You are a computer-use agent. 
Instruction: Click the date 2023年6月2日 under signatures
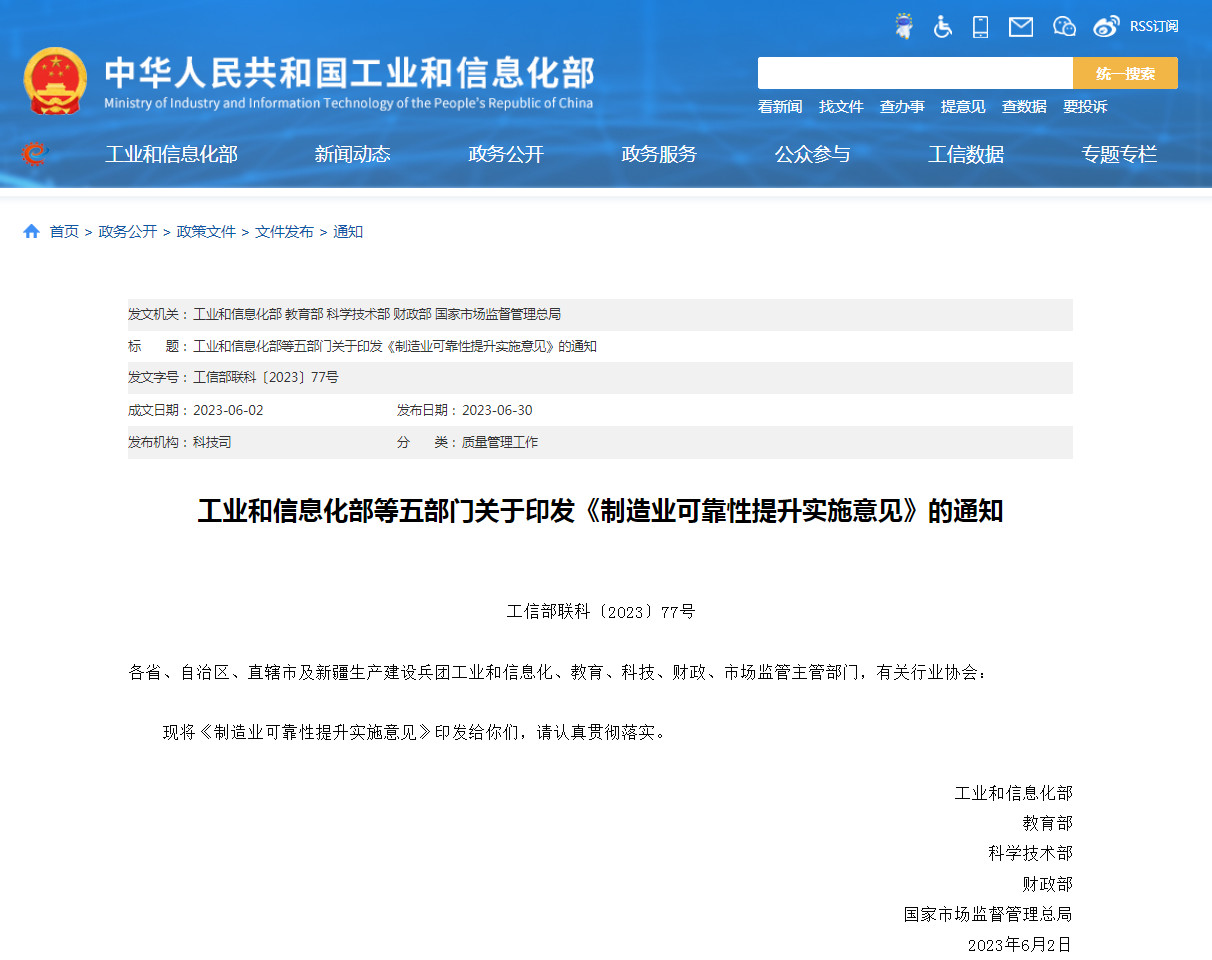tap(1019, 944)
